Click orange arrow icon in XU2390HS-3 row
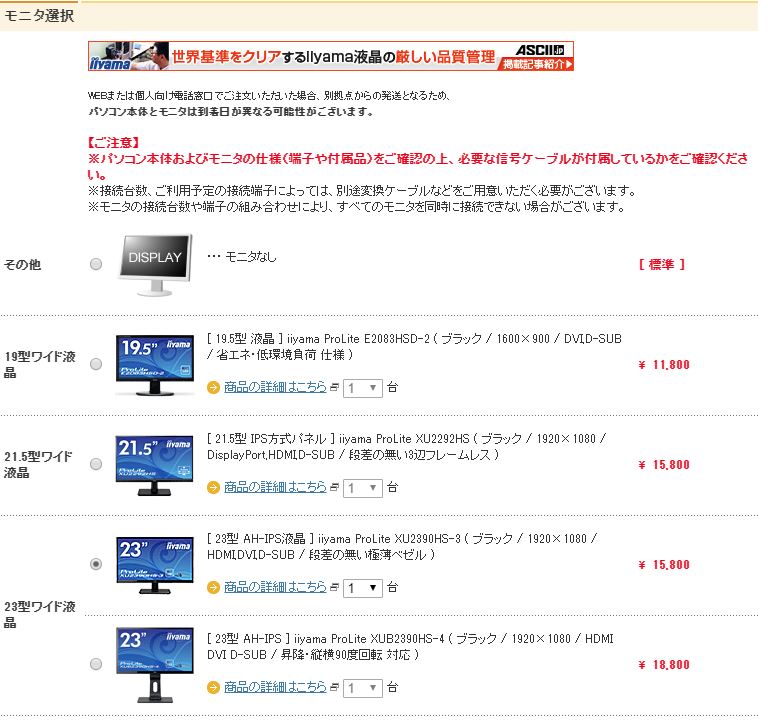Screen dimensions: 775x718 213,588
